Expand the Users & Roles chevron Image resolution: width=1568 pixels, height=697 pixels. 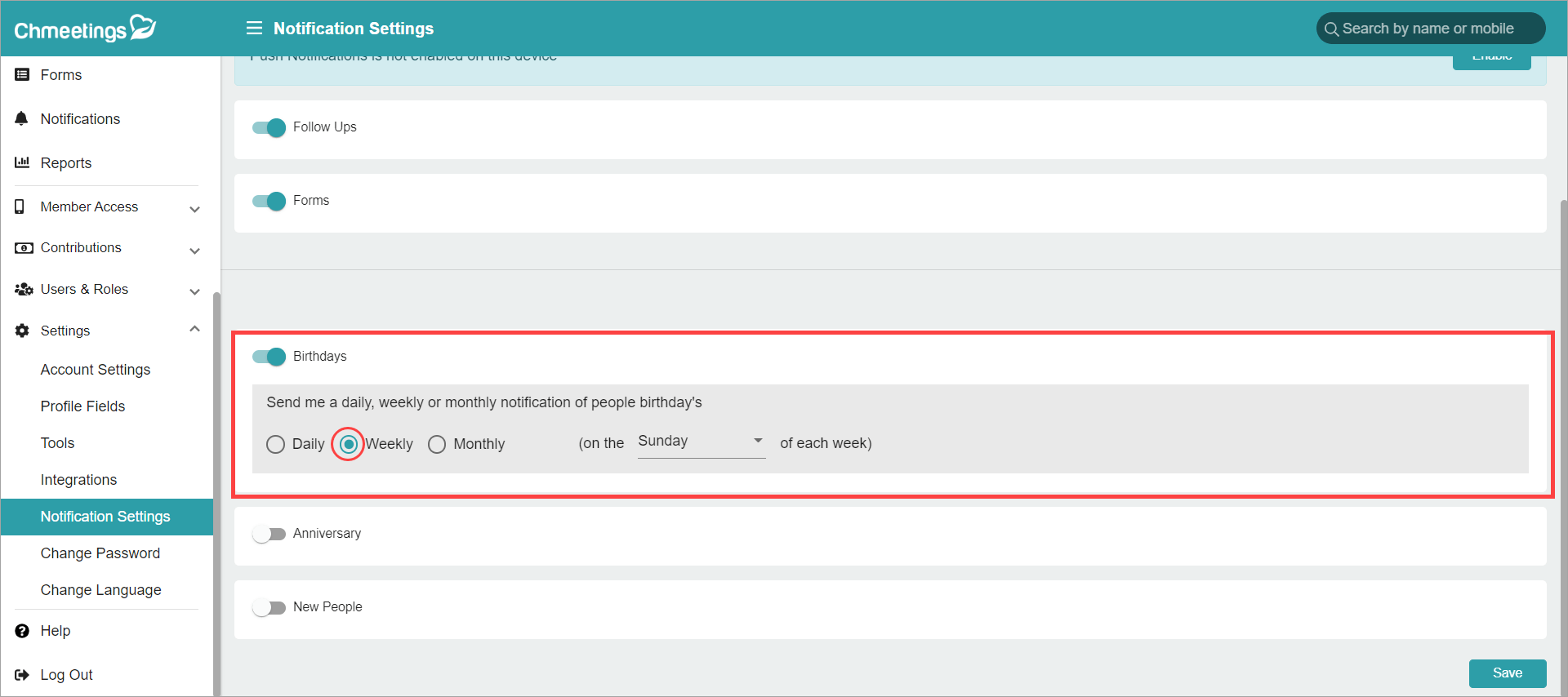tap(194, 291)
